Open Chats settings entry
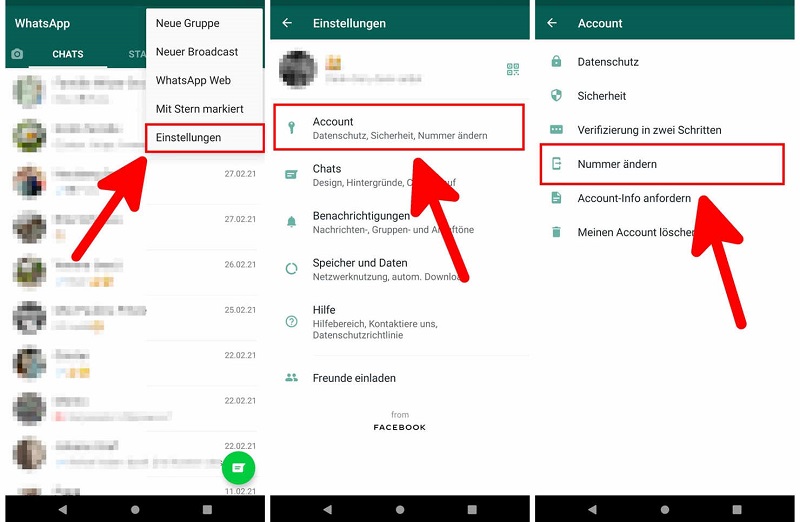This screenshot has width=800, height=522. click(x=399, y=175)
